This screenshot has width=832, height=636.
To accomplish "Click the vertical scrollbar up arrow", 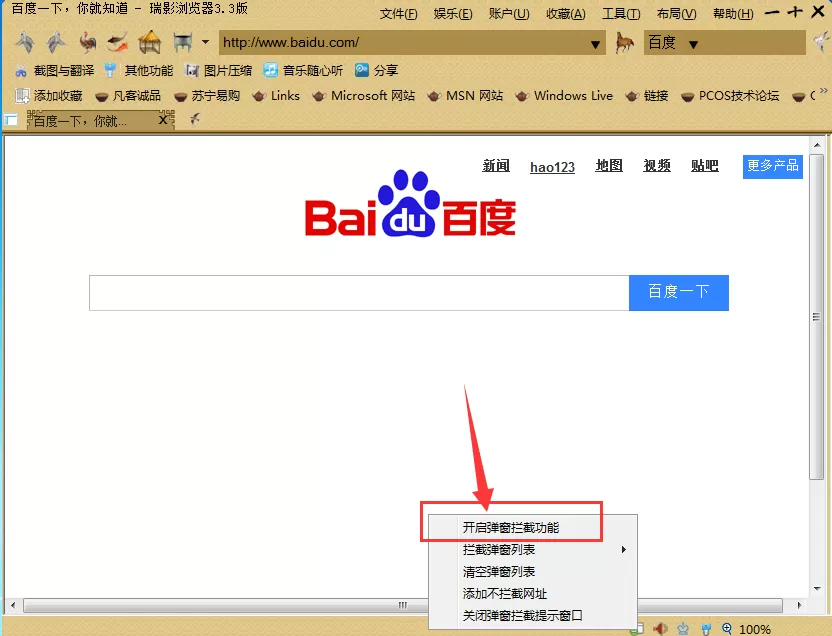I will 817,145.
